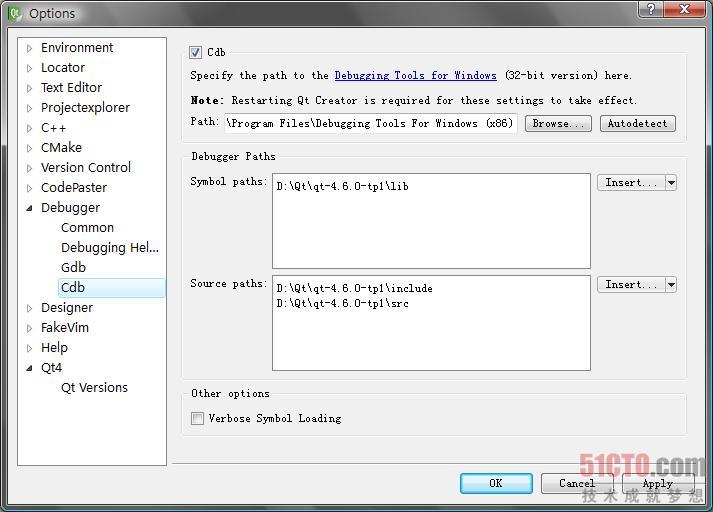
Task: Click the D:\Qt\qt-4.6.0-tp1\lib symbol path
Action: pyautogui.click(x=342, y=186)
